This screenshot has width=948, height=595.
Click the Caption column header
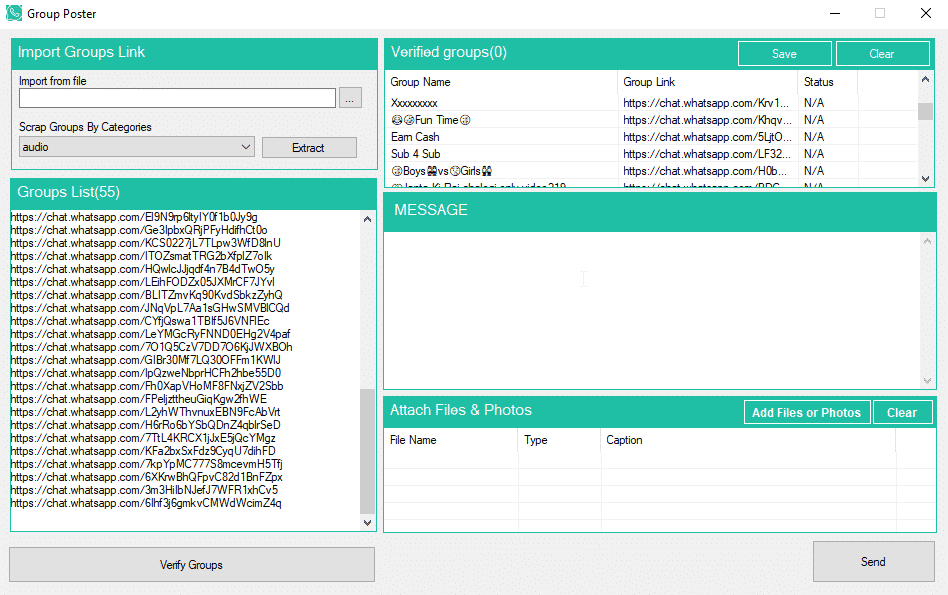point(748,440)
